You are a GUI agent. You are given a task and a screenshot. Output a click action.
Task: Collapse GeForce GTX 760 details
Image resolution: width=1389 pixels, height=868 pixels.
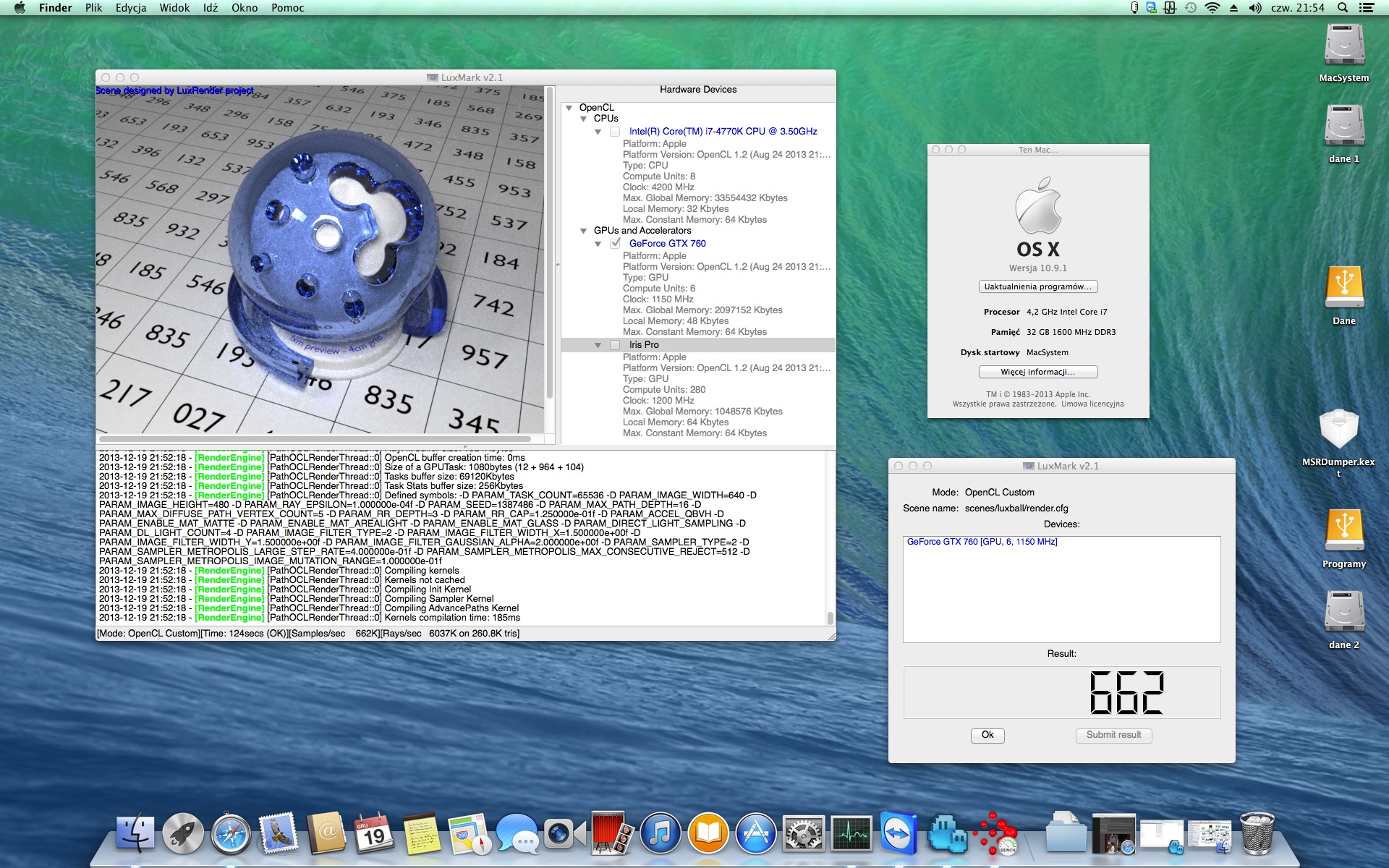coord(598,244)
